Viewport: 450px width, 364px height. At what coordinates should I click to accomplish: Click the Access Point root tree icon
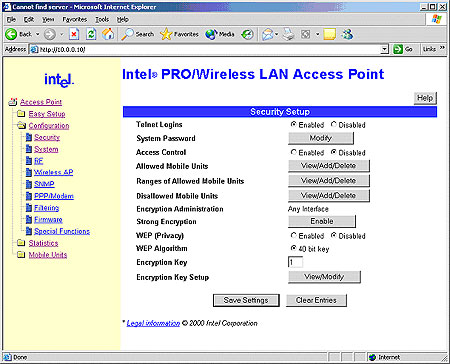pyautogui.click(x=13, y=102)
